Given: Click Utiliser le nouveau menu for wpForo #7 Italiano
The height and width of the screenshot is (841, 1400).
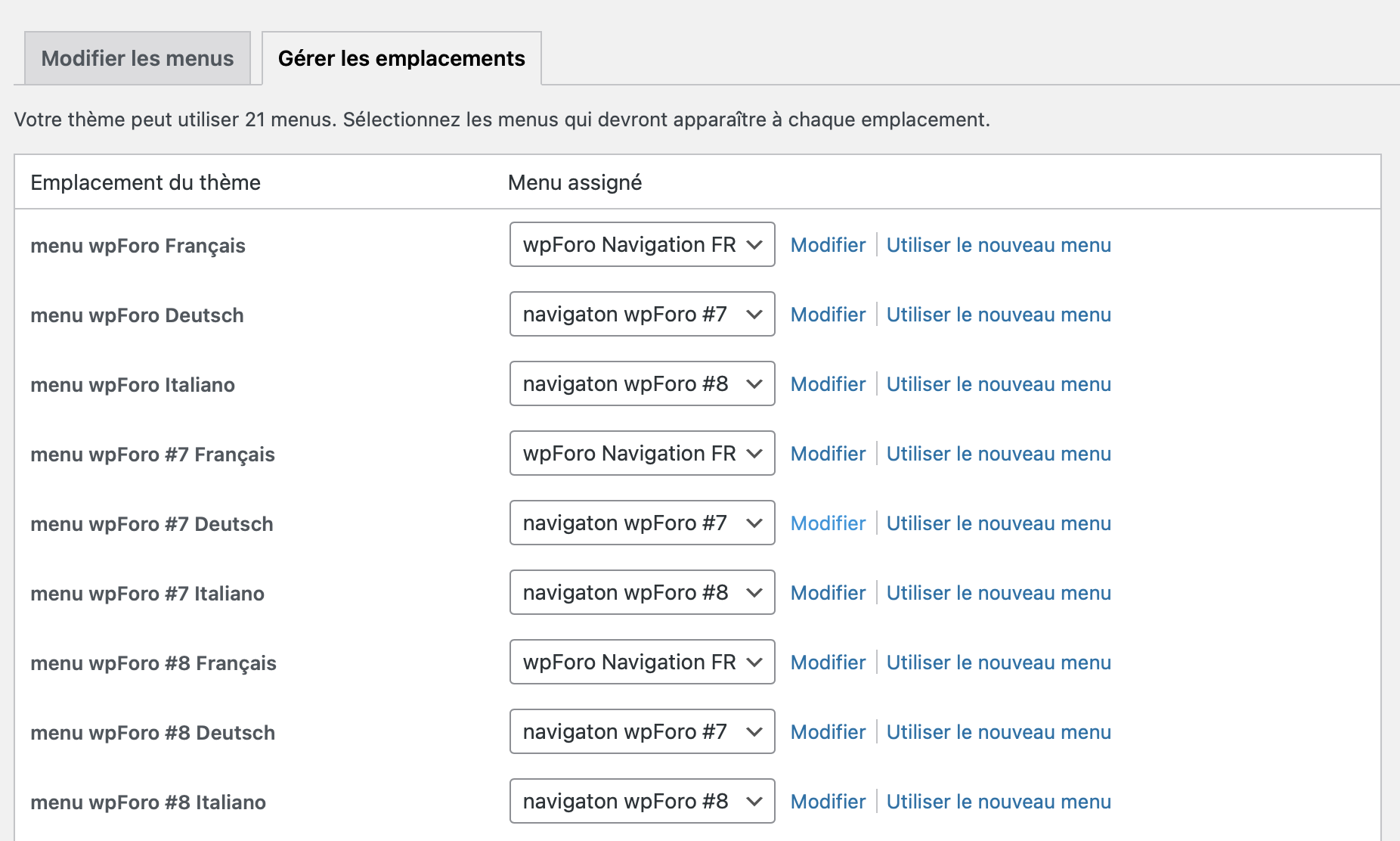Looking at the screenshot, I should click(998, 593).
